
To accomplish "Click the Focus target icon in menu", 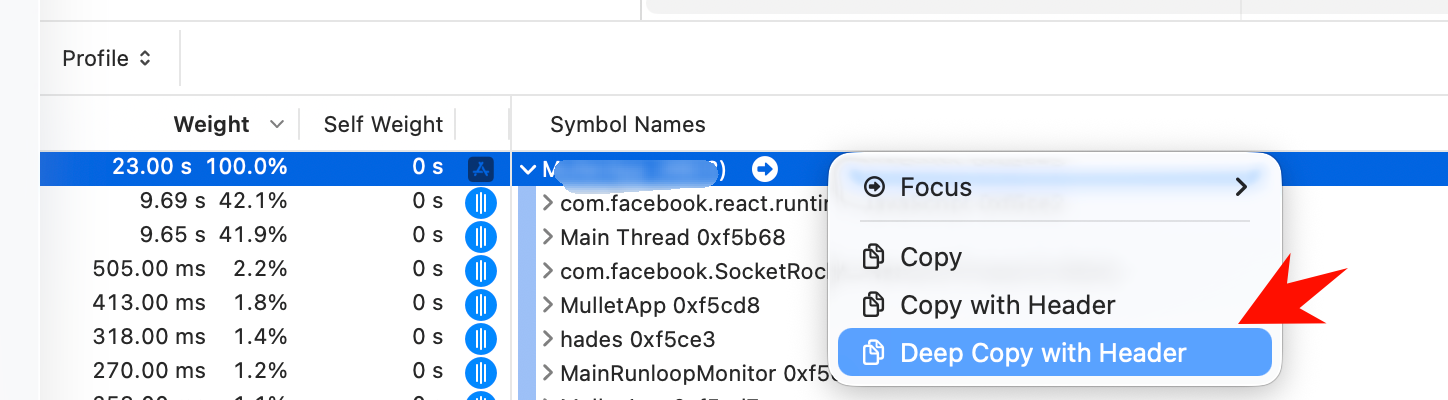I will pos(874,187).
